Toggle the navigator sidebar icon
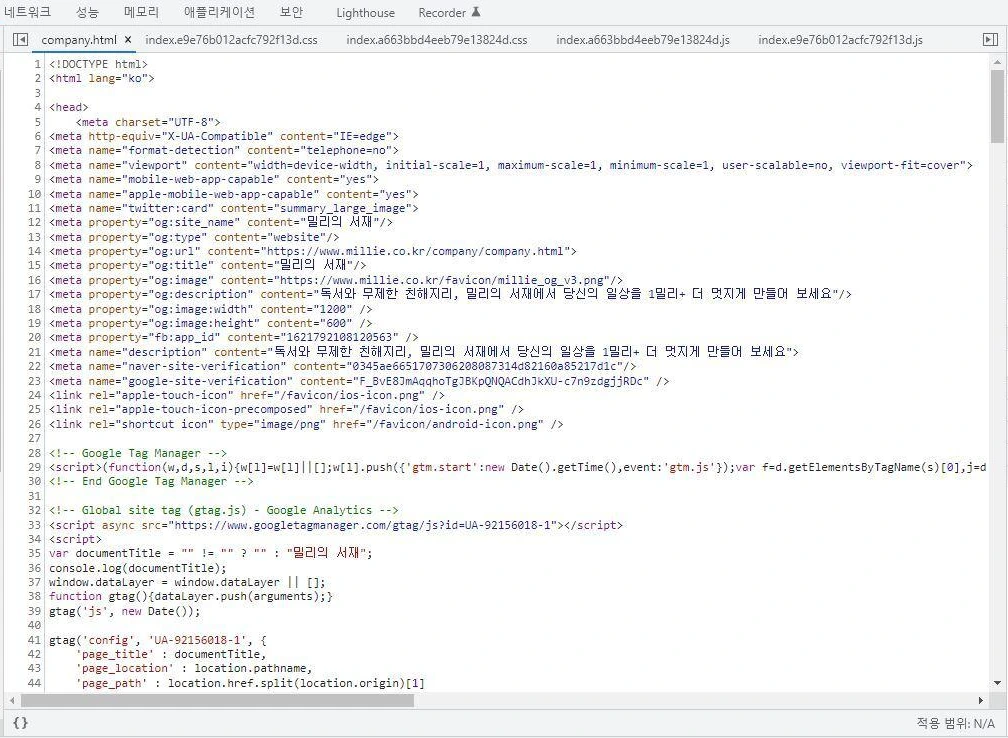The width and height of the screenshot is (1008, 738). [21, 40]
